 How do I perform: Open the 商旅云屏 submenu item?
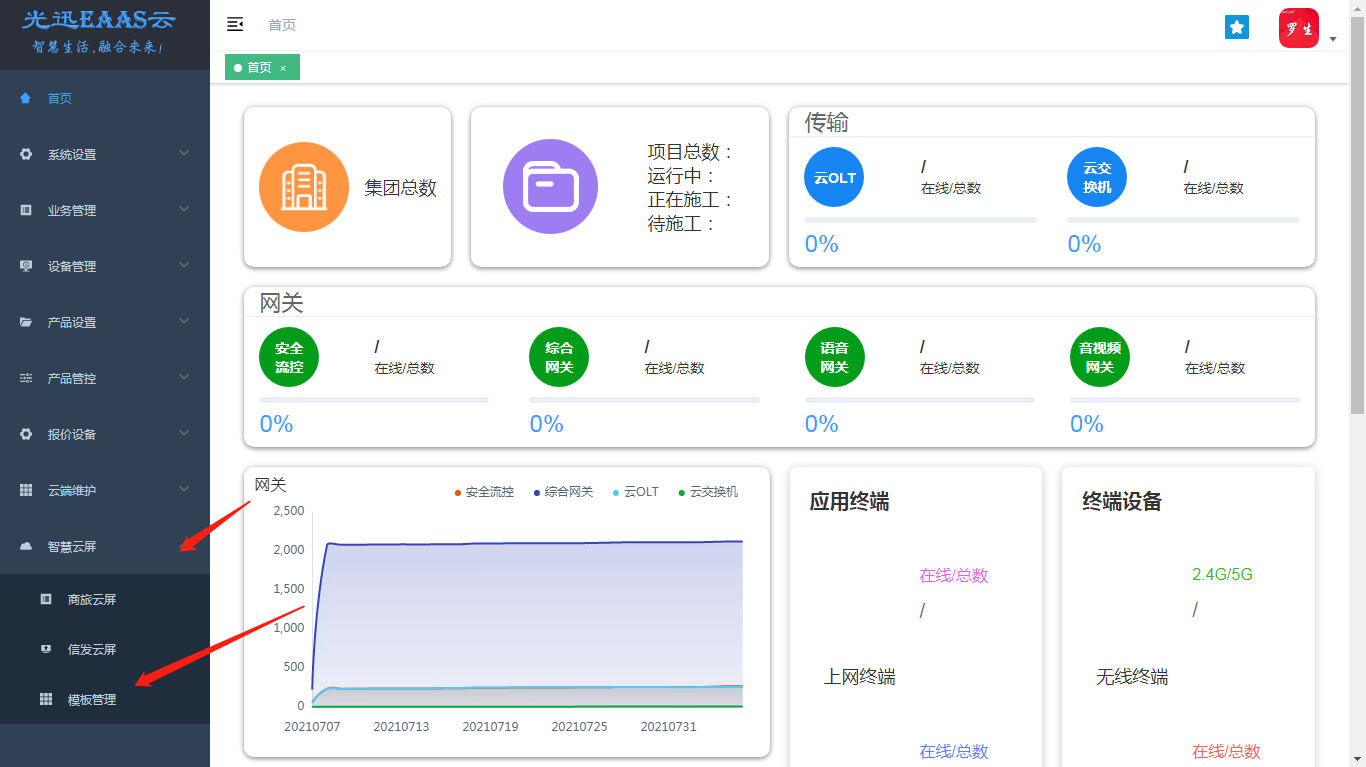92,600
